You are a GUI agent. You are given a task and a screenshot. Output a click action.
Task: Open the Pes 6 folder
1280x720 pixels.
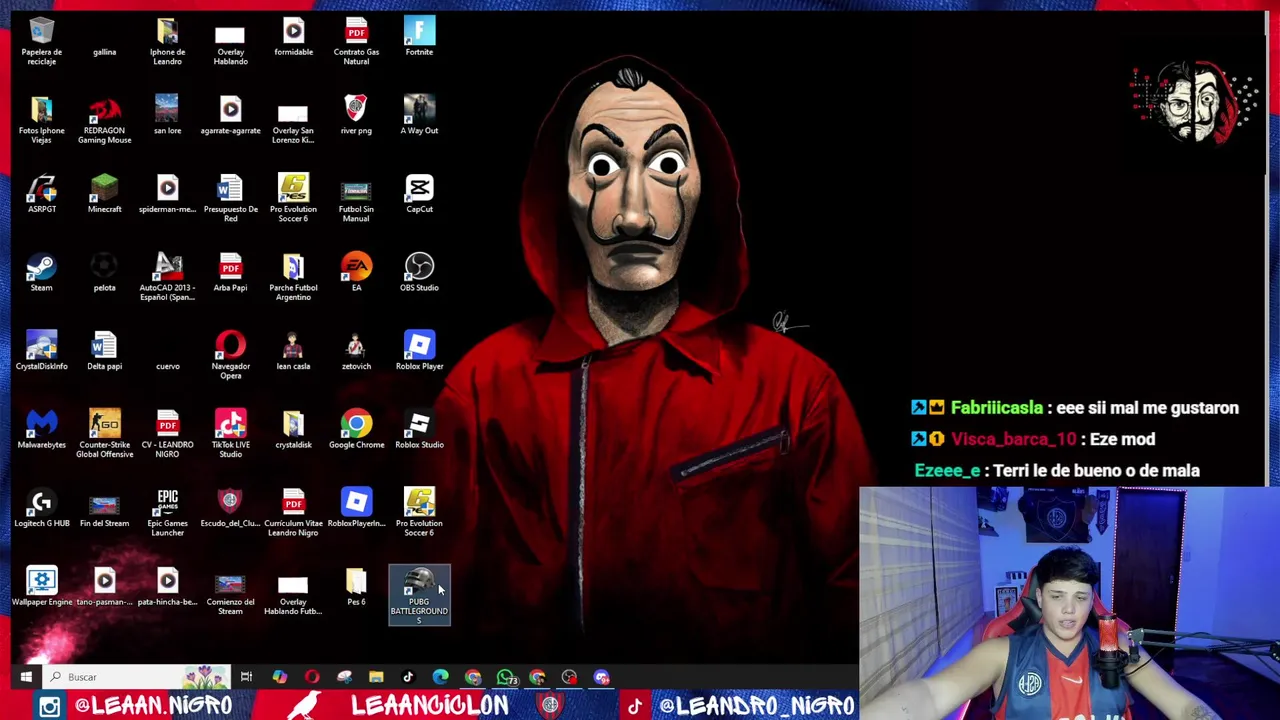click(x=356, y=587)
